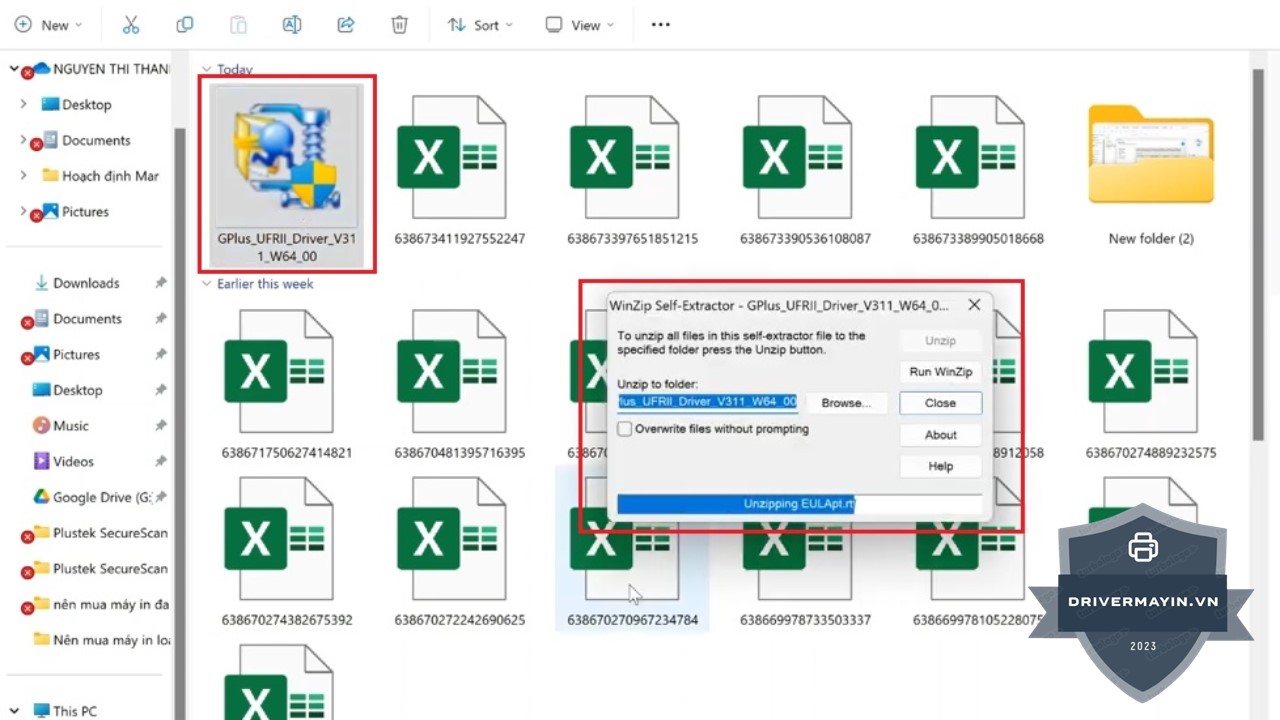Click the Share icon in toolbar
Screen dimensions: 1280x720
[346, 25]
